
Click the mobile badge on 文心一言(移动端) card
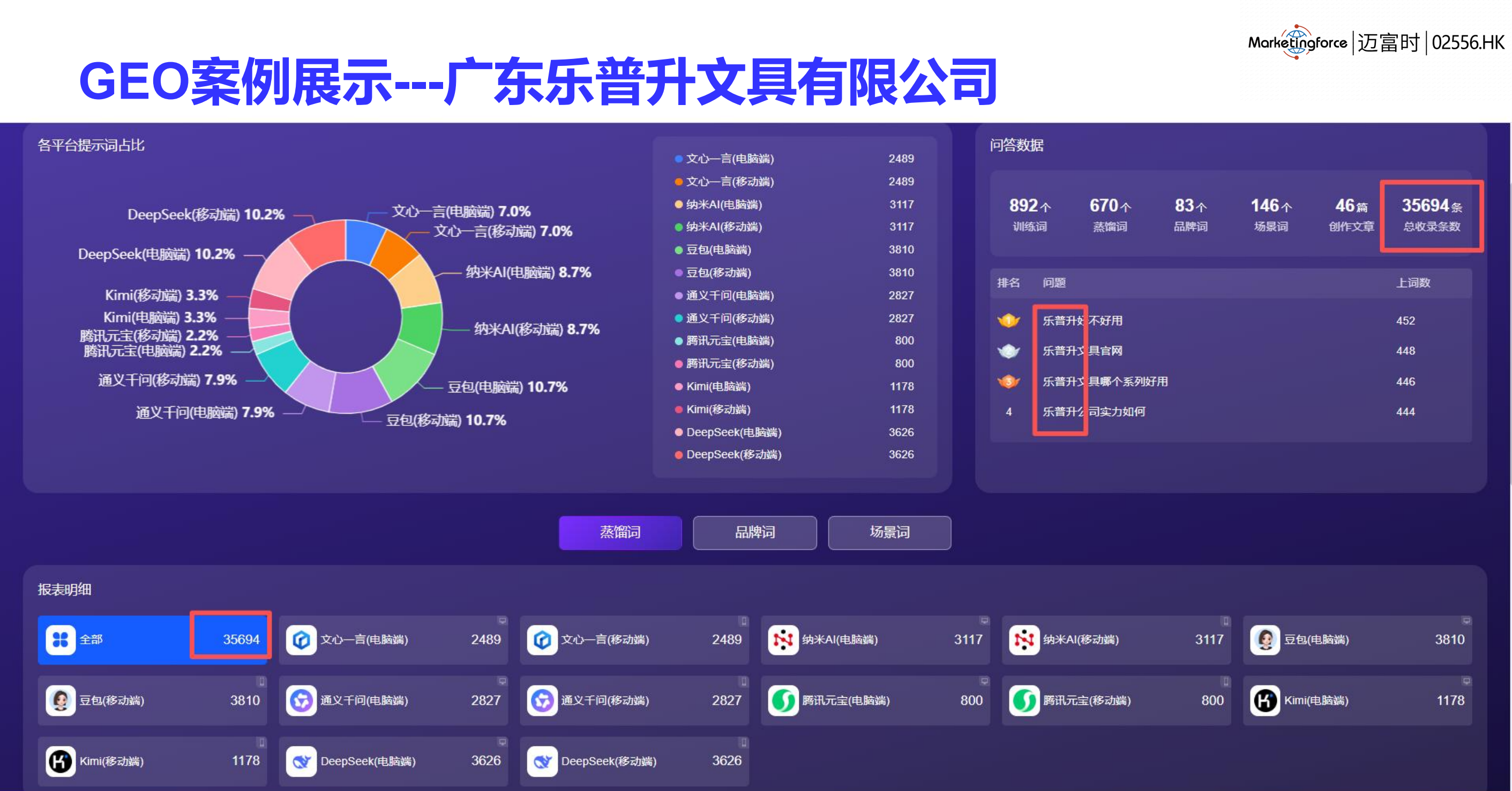tap(744, 621)
